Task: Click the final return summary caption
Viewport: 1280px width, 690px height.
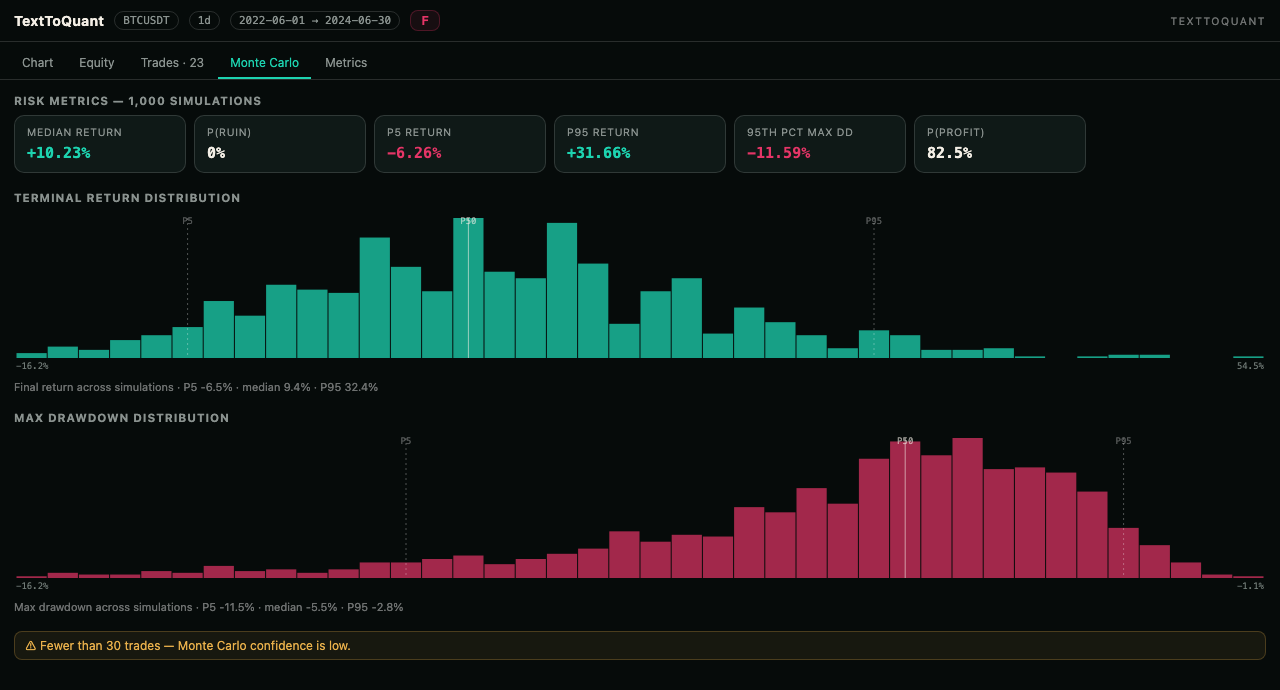Action: click(196, 387)
